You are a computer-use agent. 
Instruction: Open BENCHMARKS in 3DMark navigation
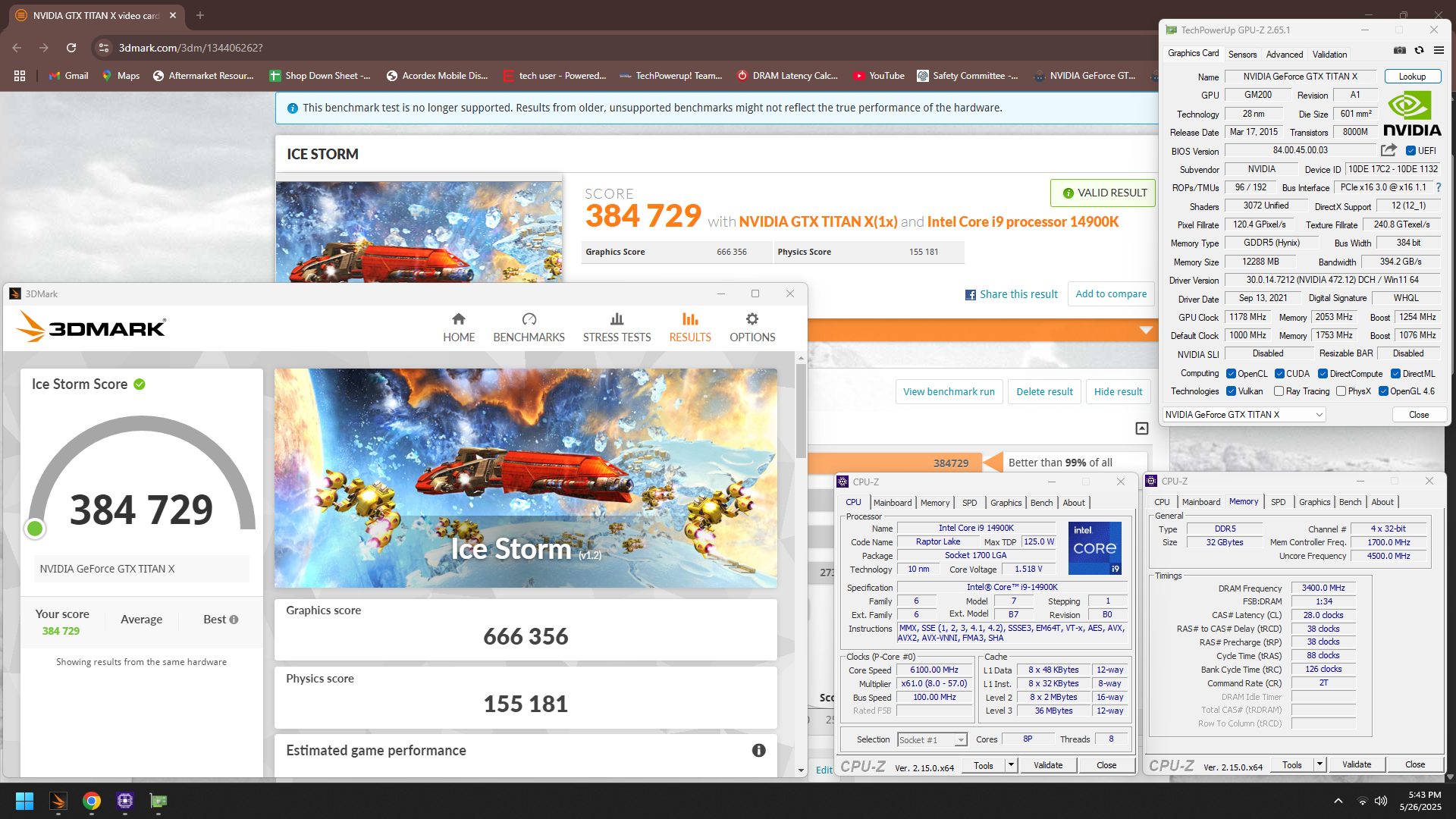click(529, 328)
